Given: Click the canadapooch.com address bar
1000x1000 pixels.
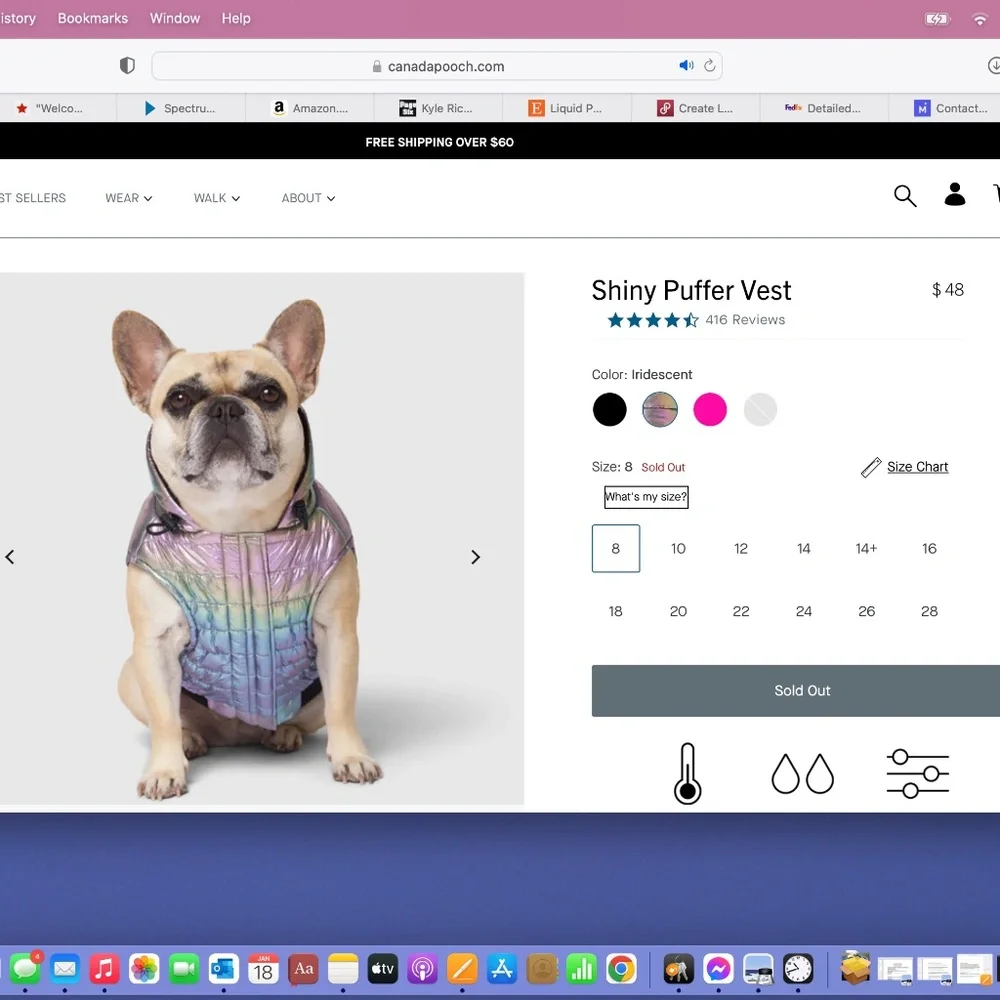Looking at the screenshot, I should (x=437, y=66).
